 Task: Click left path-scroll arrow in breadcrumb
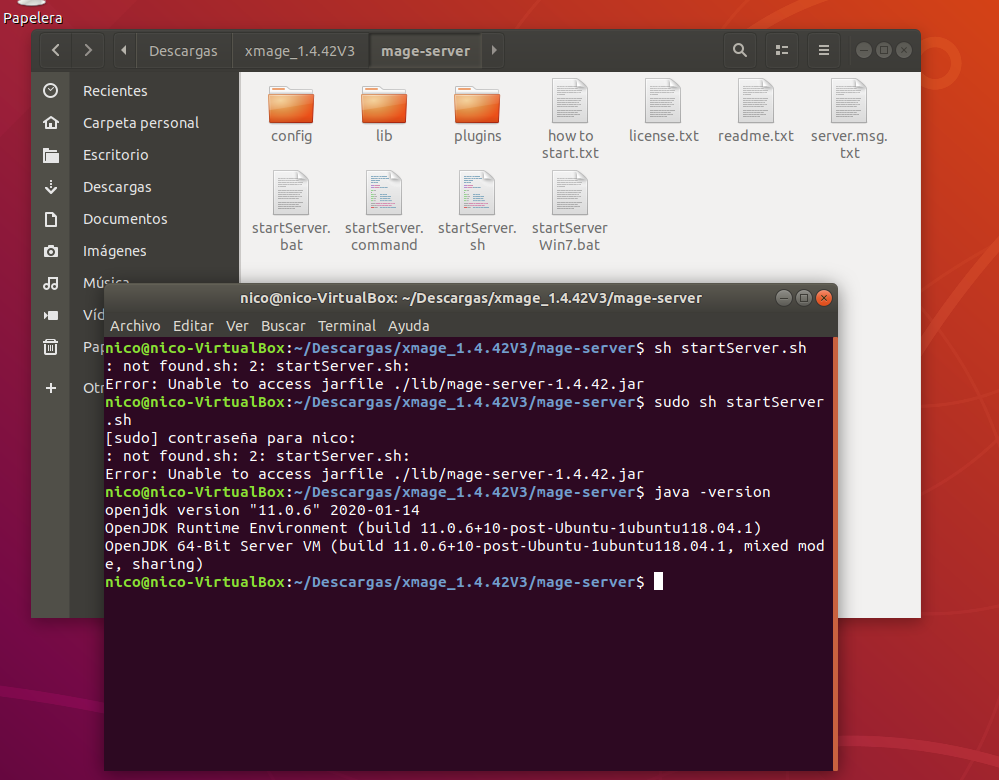[124, 50]
